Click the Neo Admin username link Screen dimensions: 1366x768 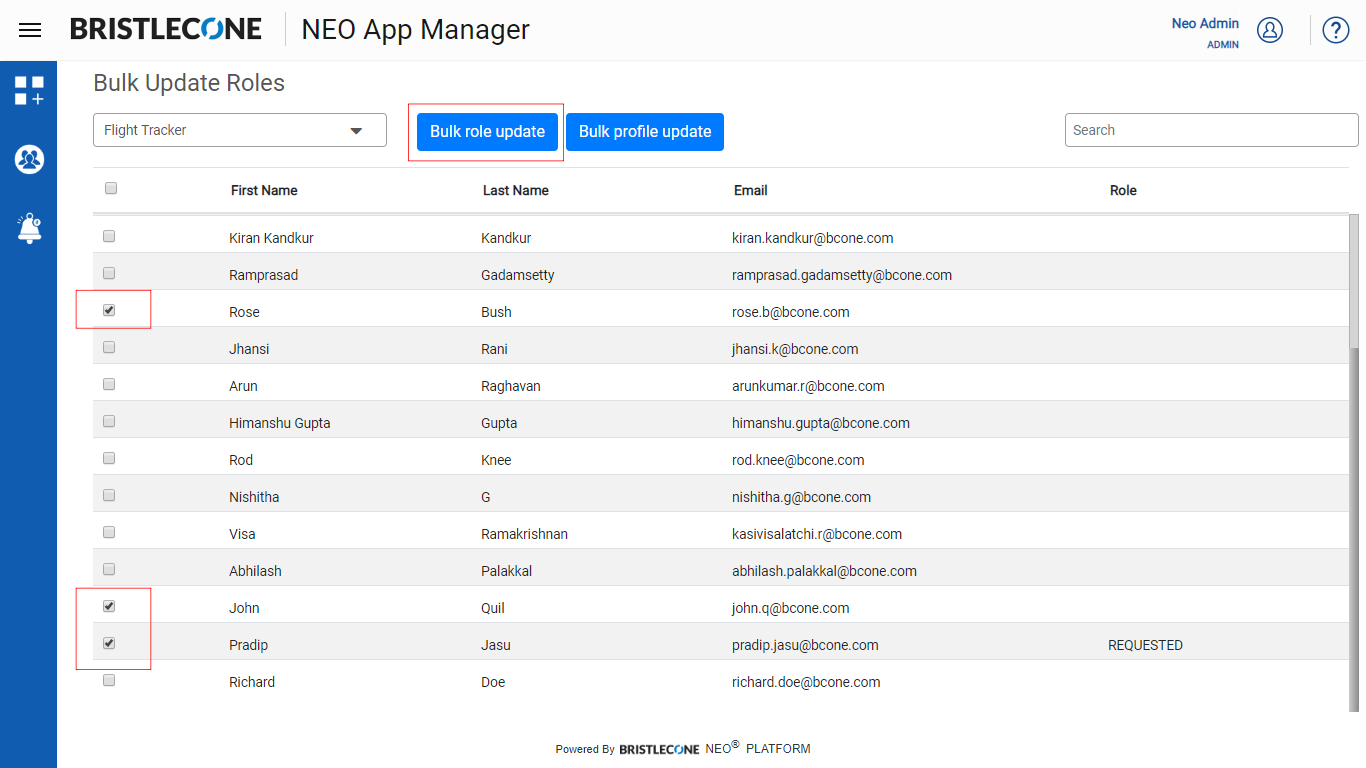pos(1205,23)
